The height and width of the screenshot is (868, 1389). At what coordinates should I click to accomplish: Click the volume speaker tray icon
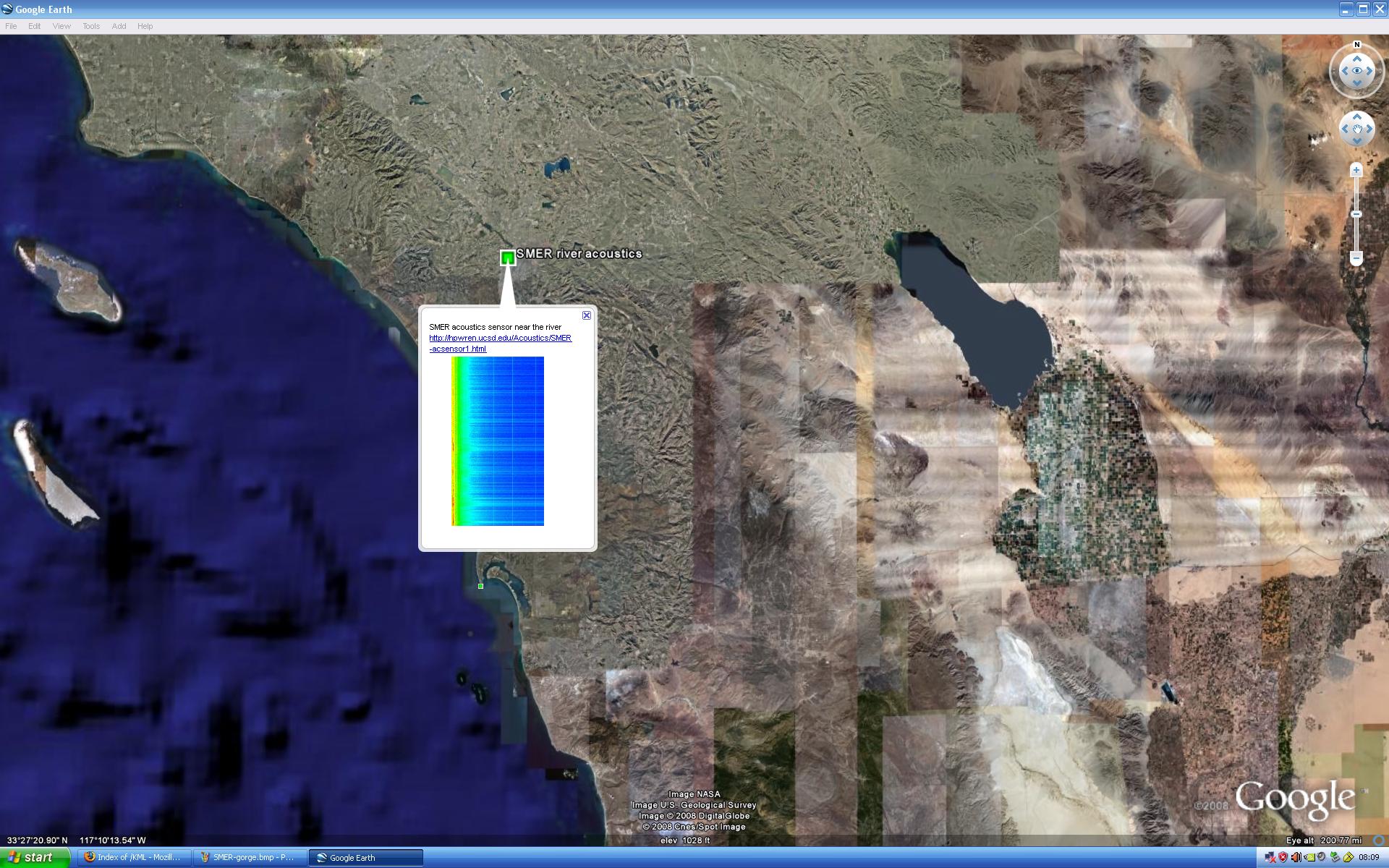[1296, 857]
